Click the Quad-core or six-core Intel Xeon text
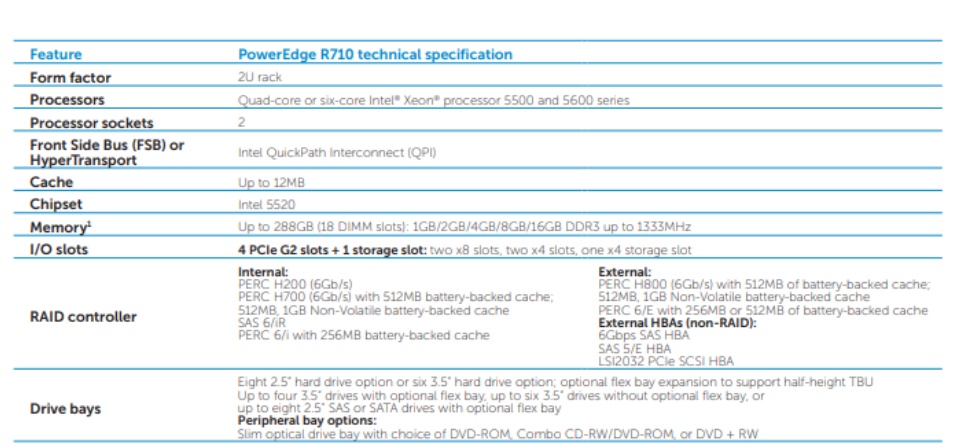 (x=433, y=100)
